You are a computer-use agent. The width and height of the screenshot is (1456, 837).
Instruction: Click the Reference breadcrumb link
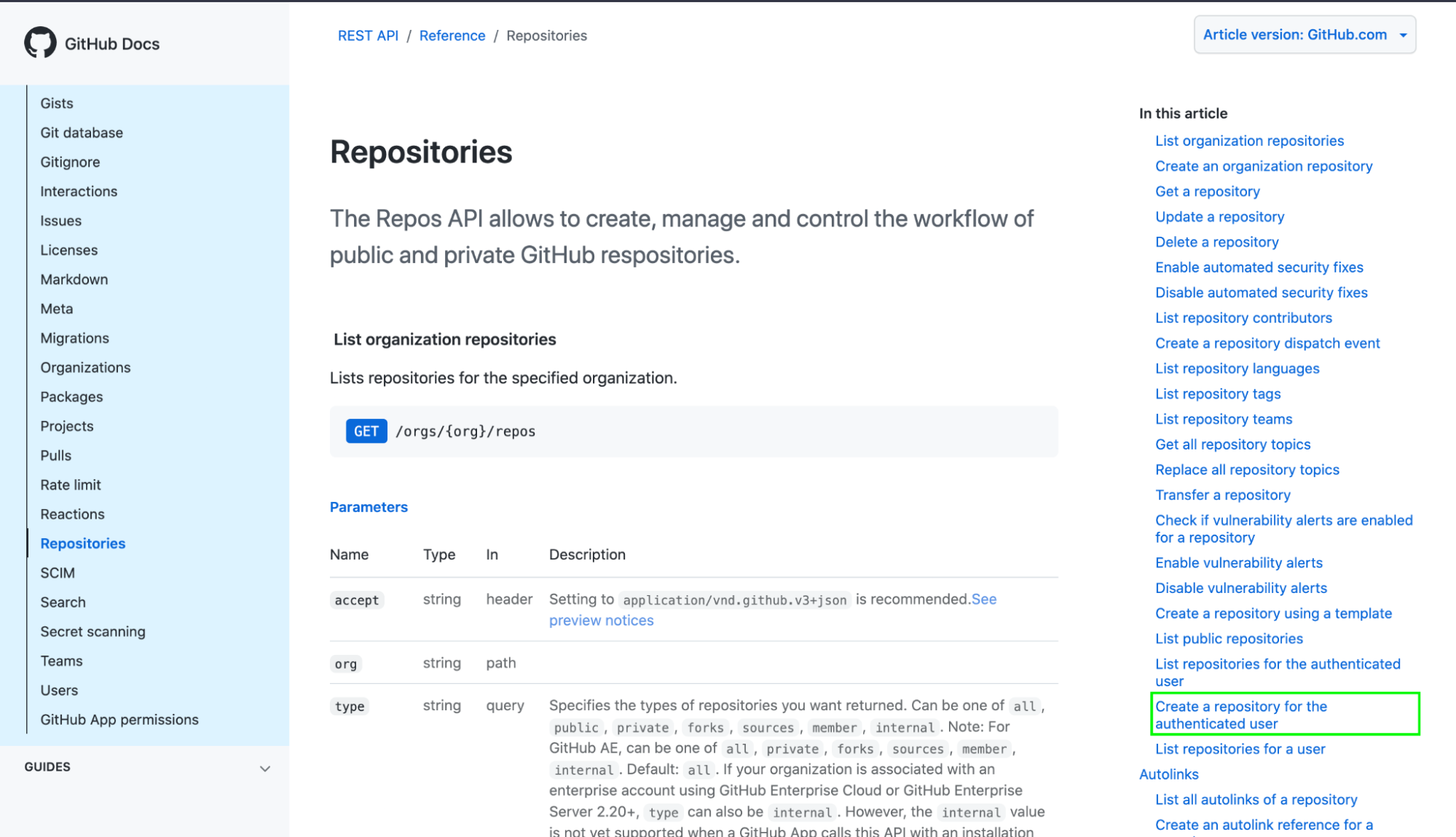pyautogui.click(x=452, y=34)
